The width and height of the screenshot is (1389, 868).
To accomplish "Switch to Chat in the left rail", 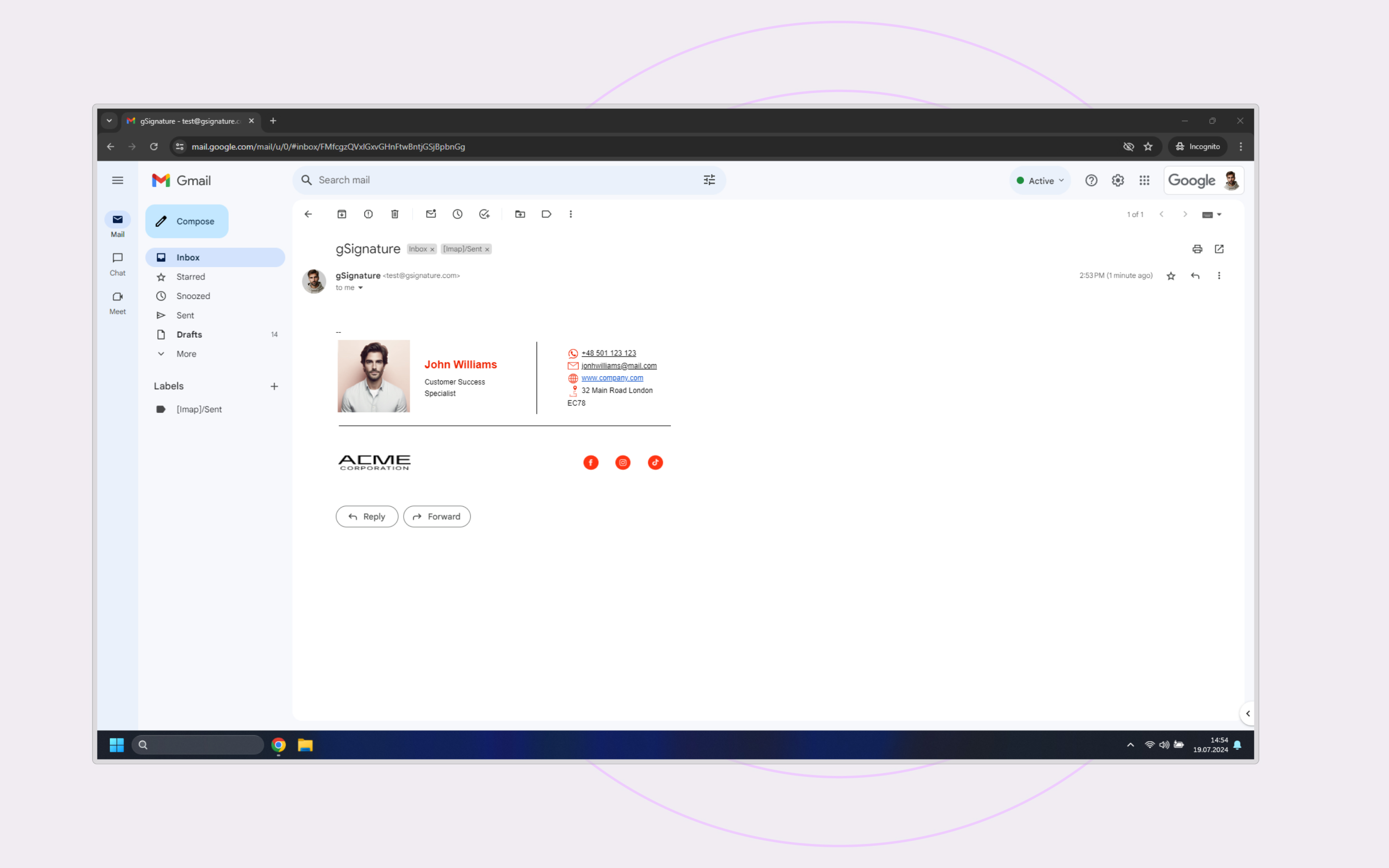I will point(118,264).
